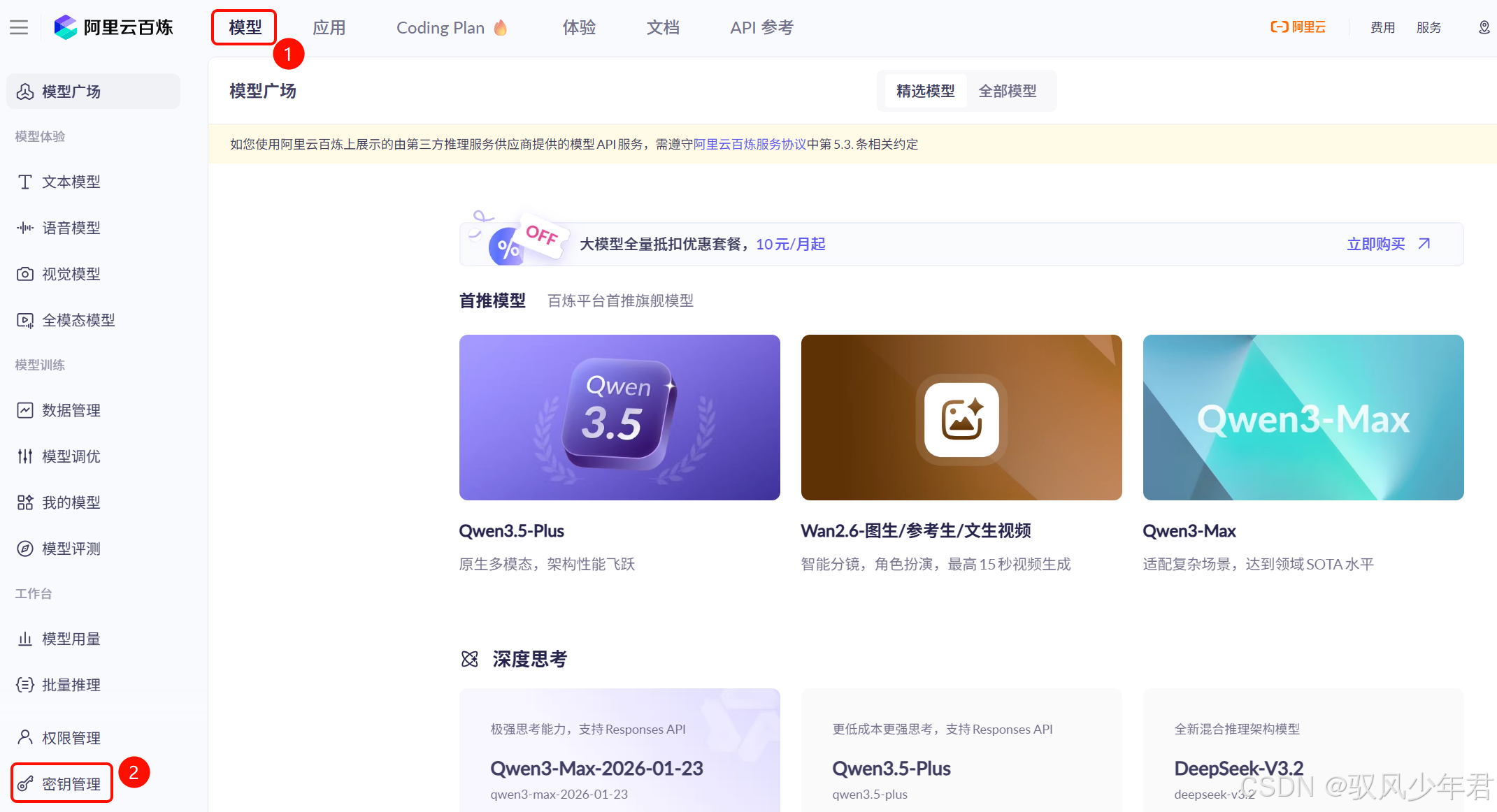Click the data management chart icon

click(x=25, y=410)
